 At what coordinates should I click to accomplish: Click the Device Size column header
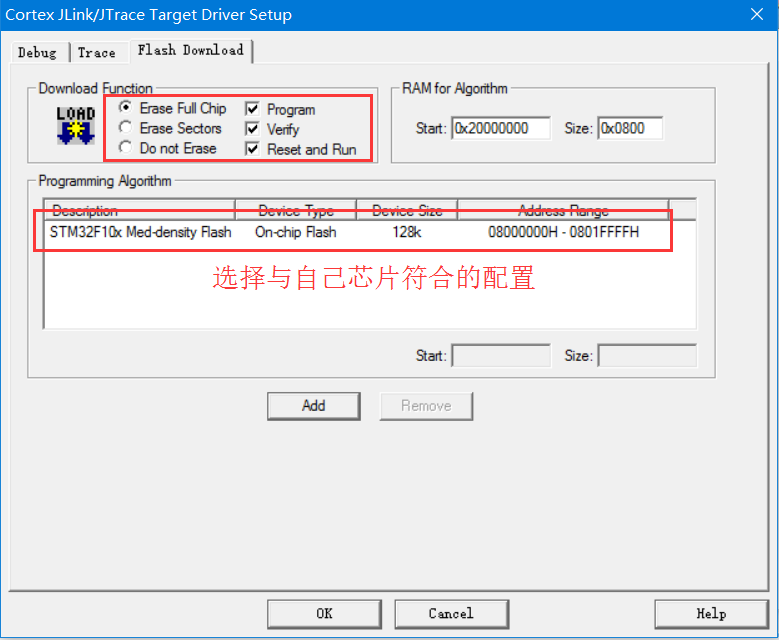click(407, 211)
